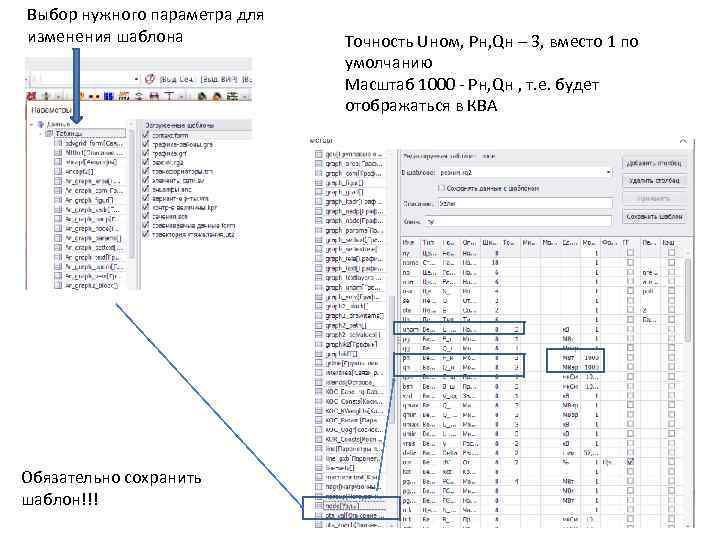
Task: Click the red circular icon beside the combo box
Action: [150, 79]
